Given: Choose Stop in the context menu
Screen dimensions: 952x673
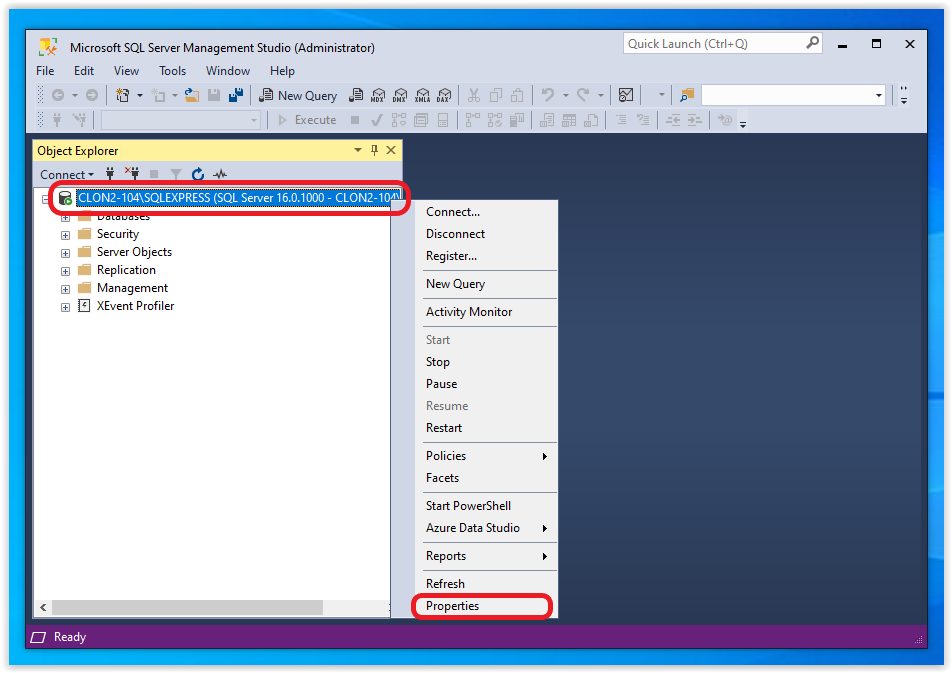Looking at the screenshot, I should [x=485, y=362].
